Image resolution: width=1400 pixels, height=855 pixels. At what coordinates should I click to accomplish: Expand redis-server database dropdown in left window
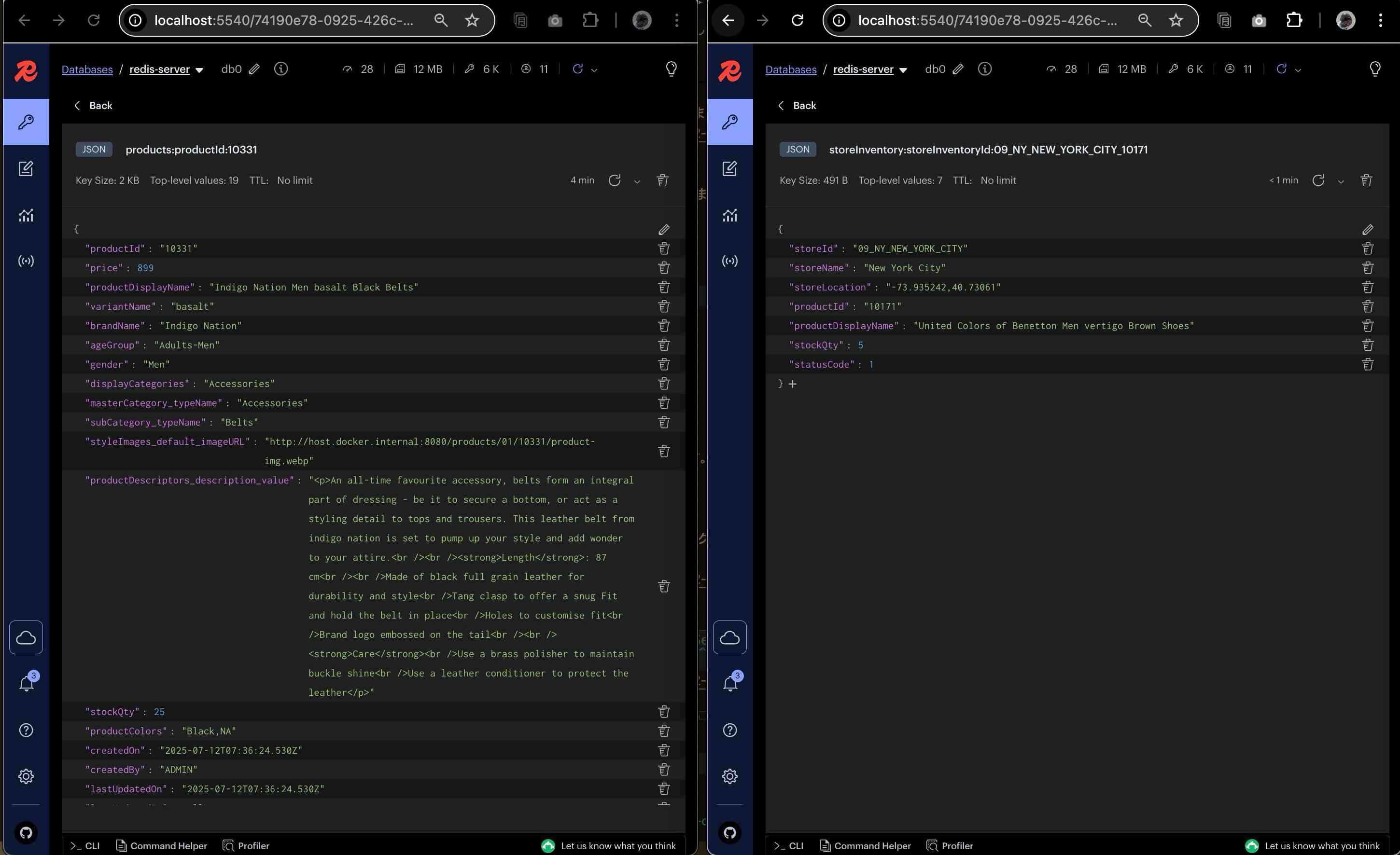(199, 70)
